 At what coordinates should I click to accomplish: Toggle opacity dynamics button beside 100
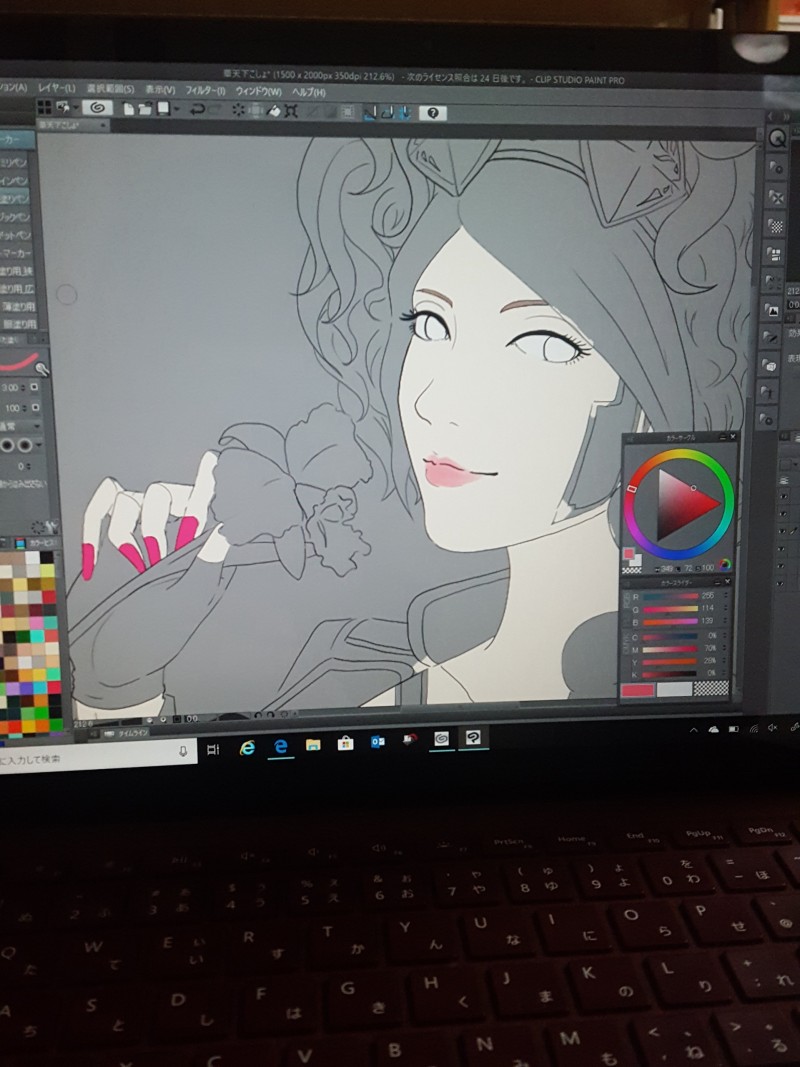34,408
